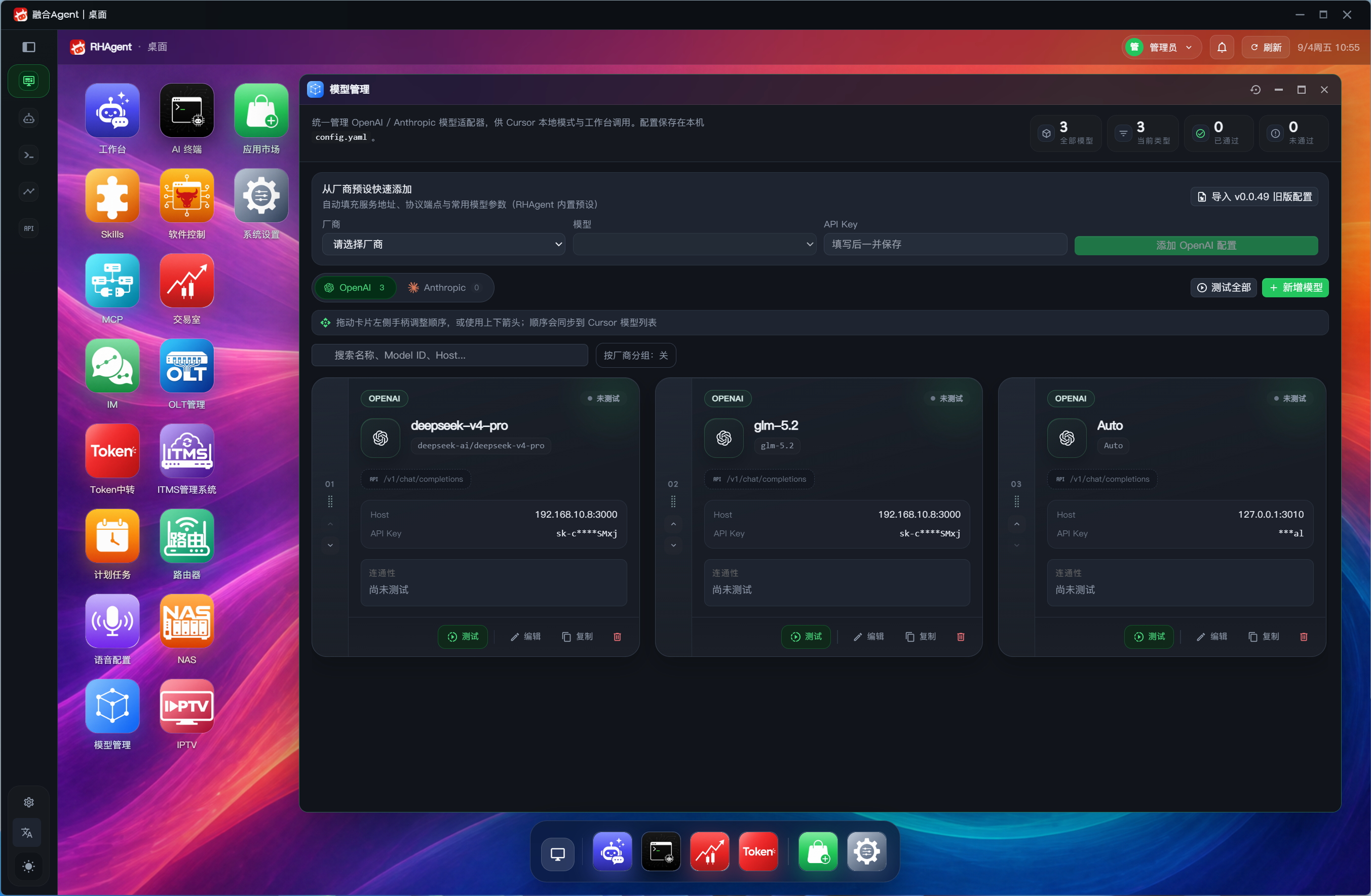Viewport: 1371px width, 896px height.
Task: Edit the deepseek-v4-pro model
Action: tap(525, 637)
